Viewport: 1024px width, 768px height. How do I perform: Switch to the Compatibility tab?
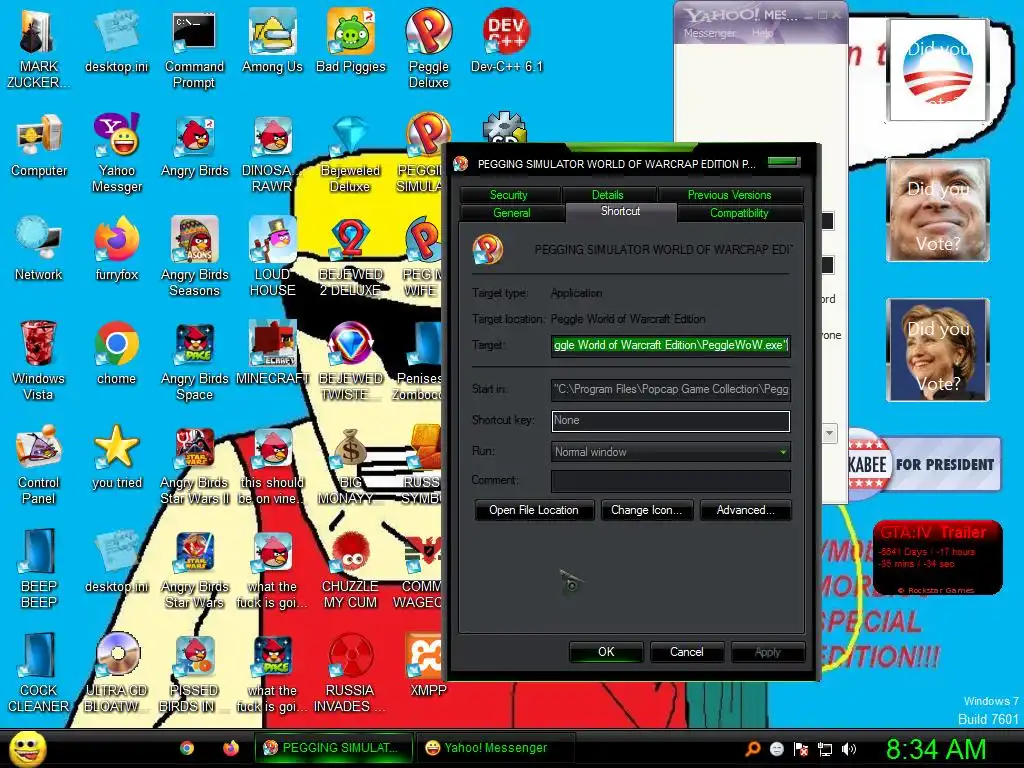point(739,213)
